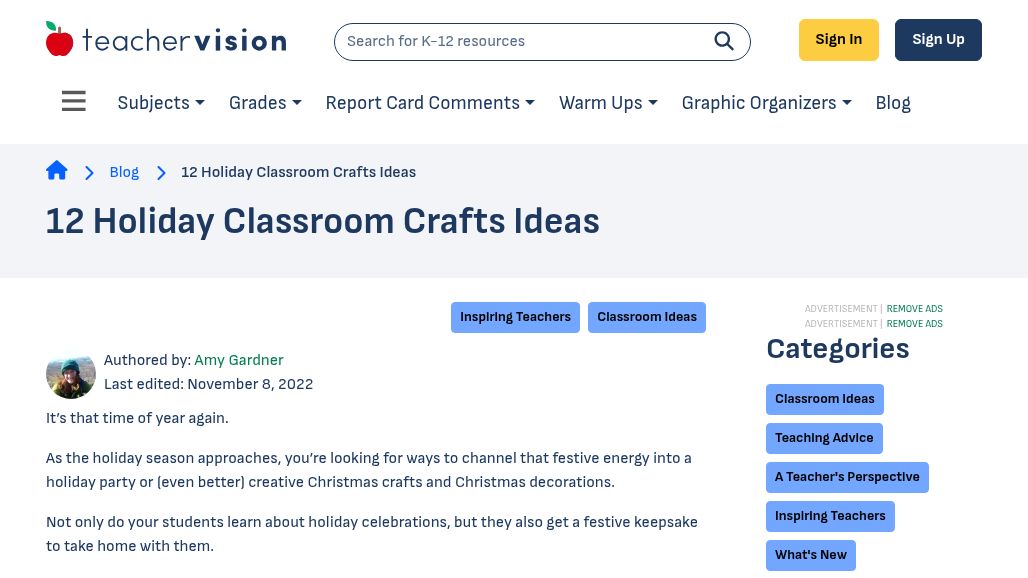The image size is (1028, 578).
Task: Select the What's New category
Action: [810, 555]
